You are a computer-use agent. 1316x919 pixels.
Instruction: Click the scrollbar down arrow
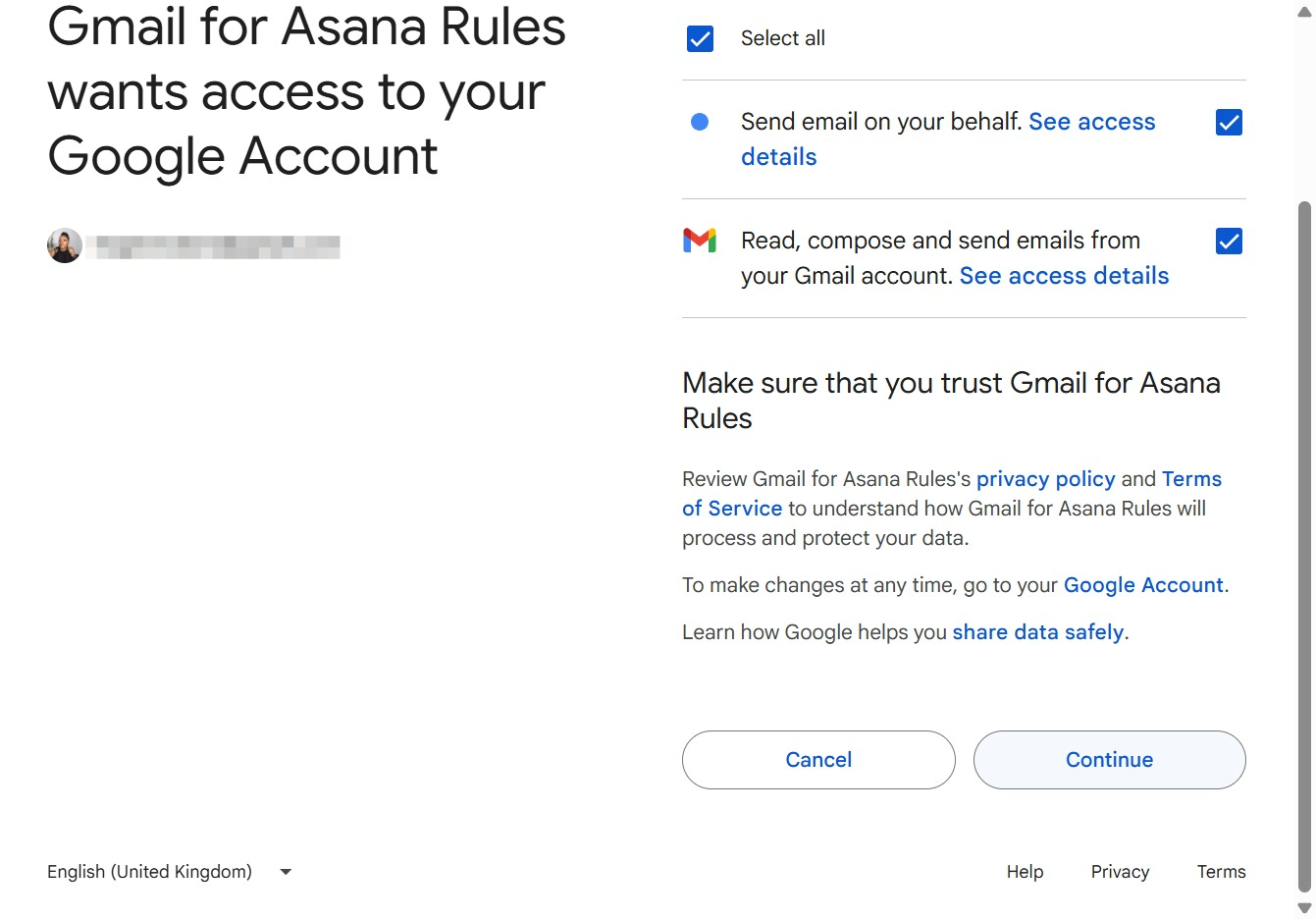click(1304, 909)
